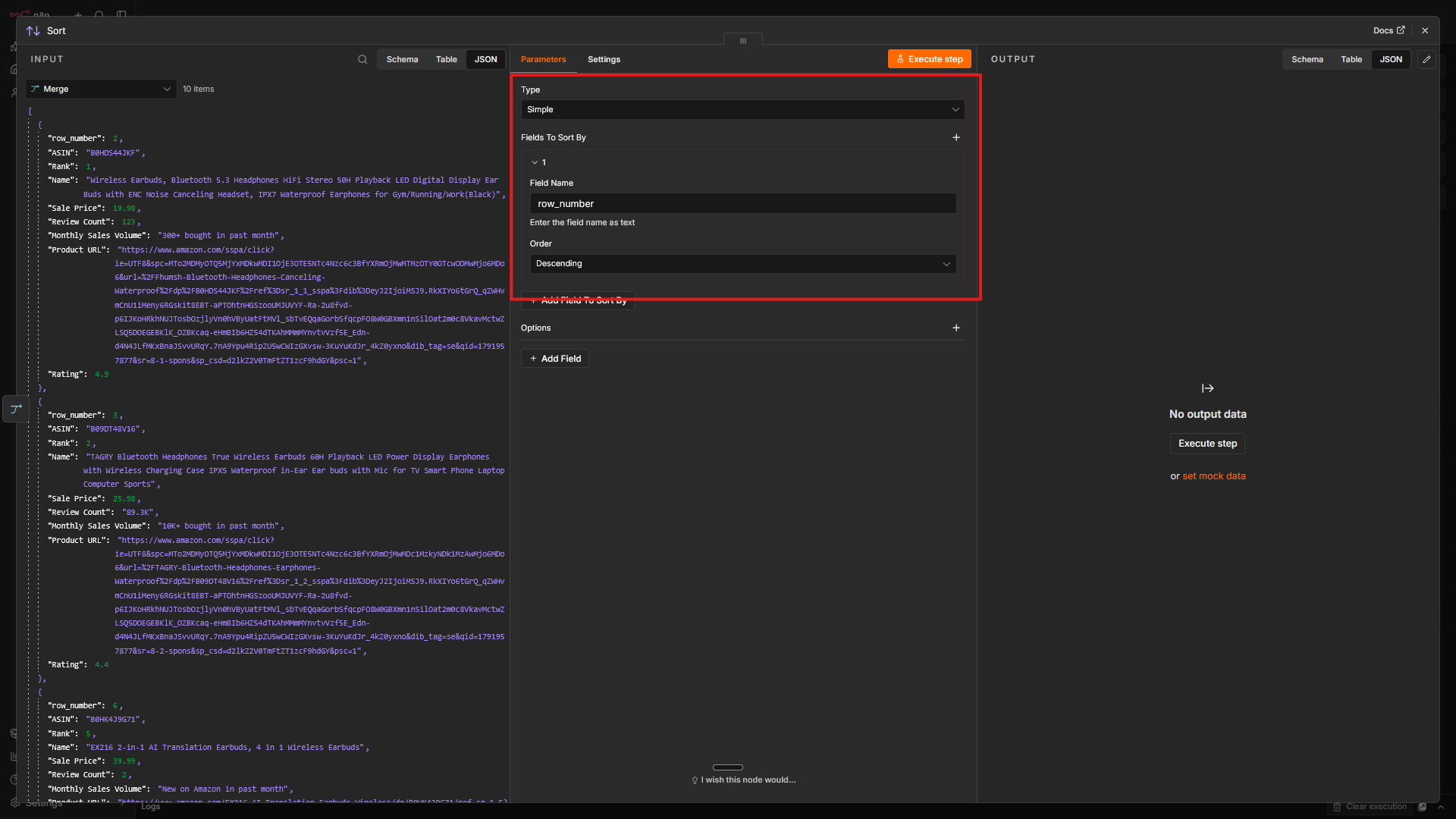The image size is (1456, 819).
Task: Select Schema view in the INPUT panel
Action: pos(402,59)
